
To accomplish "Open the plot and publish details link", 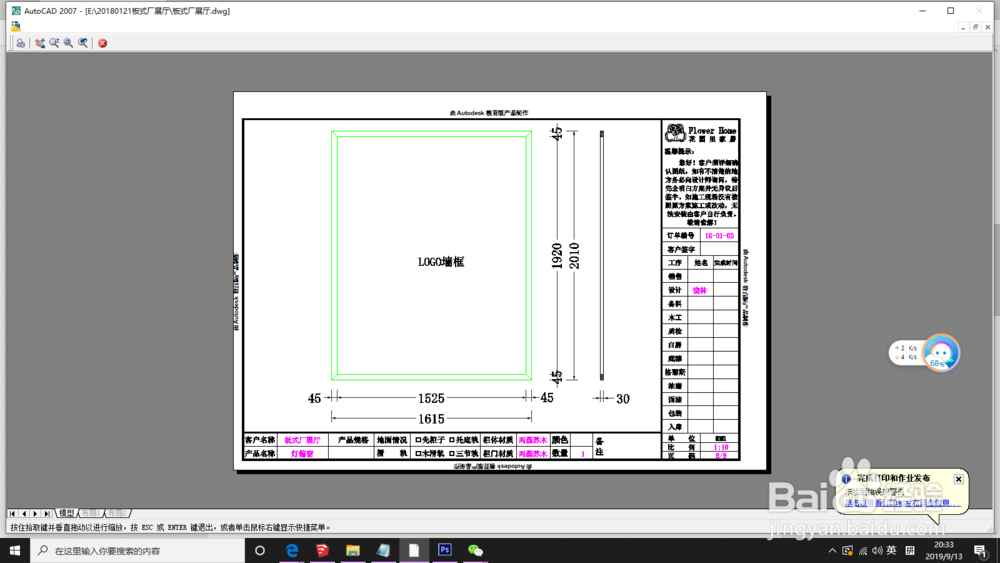I will pyautogui.click(x=902, y=503).
